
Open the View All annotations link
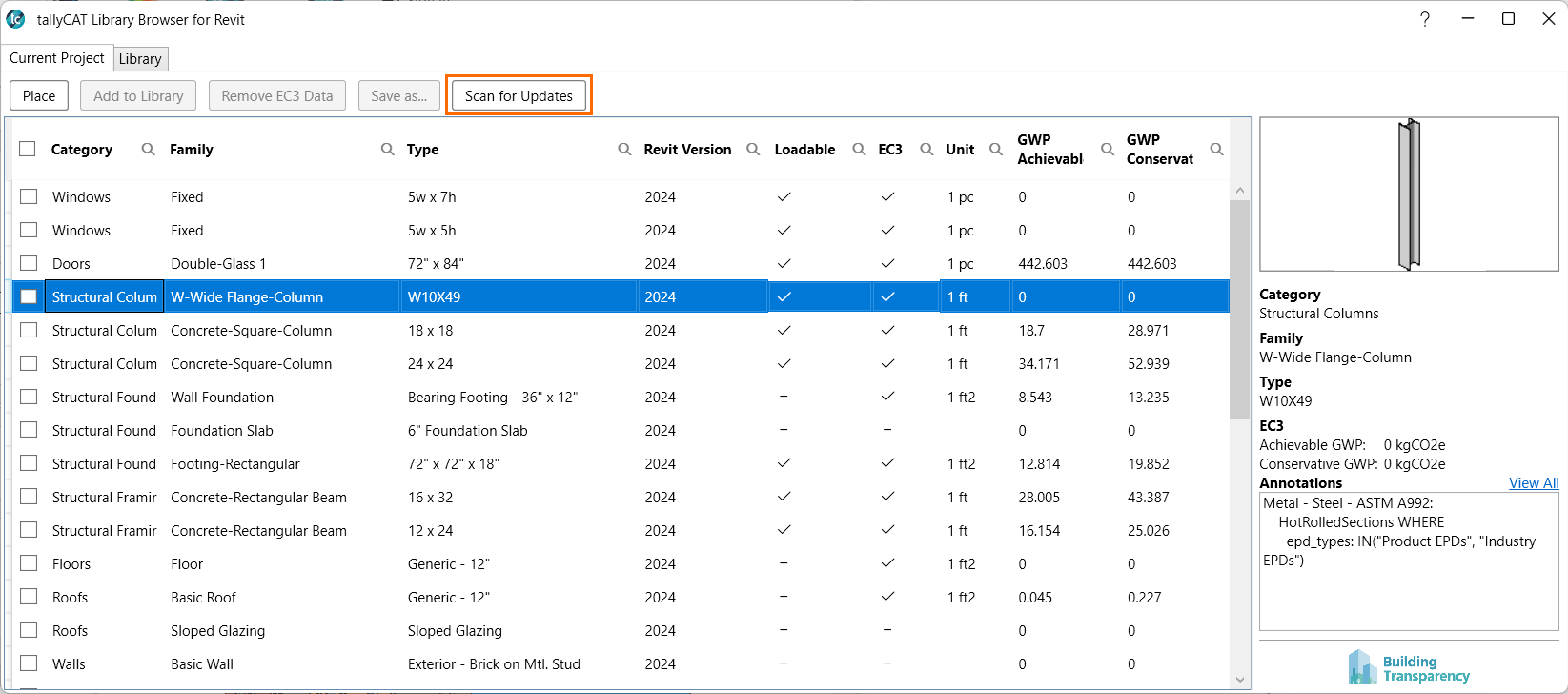pyautogui.click(x=1533, y=483)
